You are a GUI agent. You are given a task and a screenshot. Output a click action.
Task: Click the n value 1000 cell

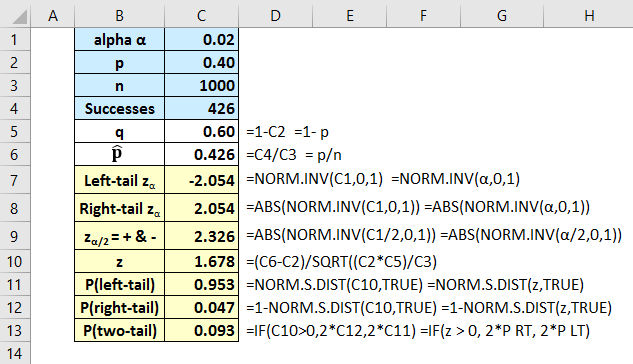tap(201, 86)
